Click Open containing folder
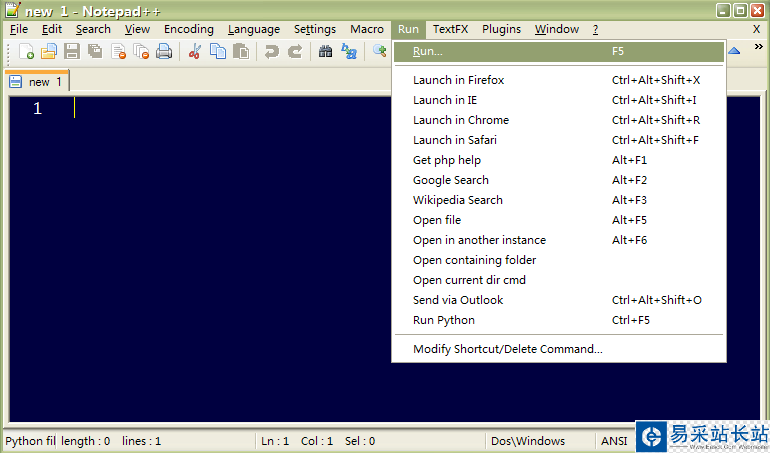Viewport: 770px width, 453px height. point(559,260)
